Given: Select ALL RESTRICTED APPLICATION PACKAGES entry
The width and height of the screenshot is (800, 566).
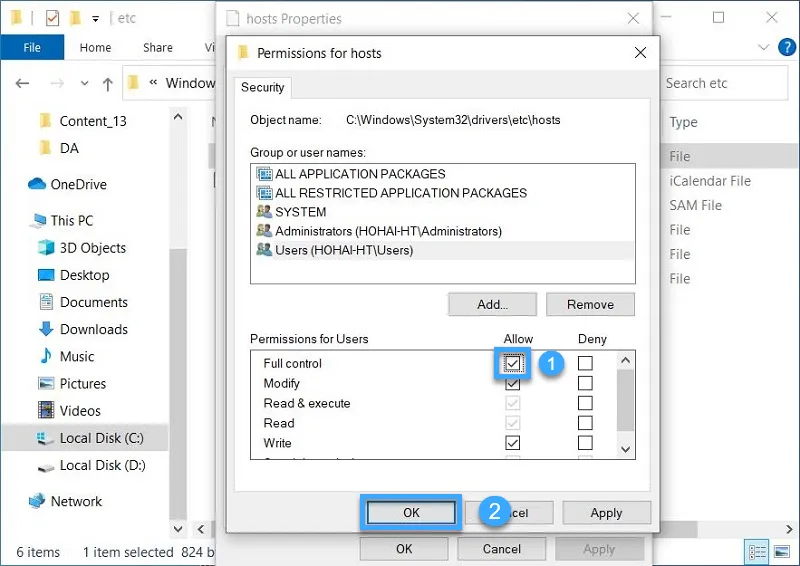Looking at the screenshot, I should tap(442, 193).
